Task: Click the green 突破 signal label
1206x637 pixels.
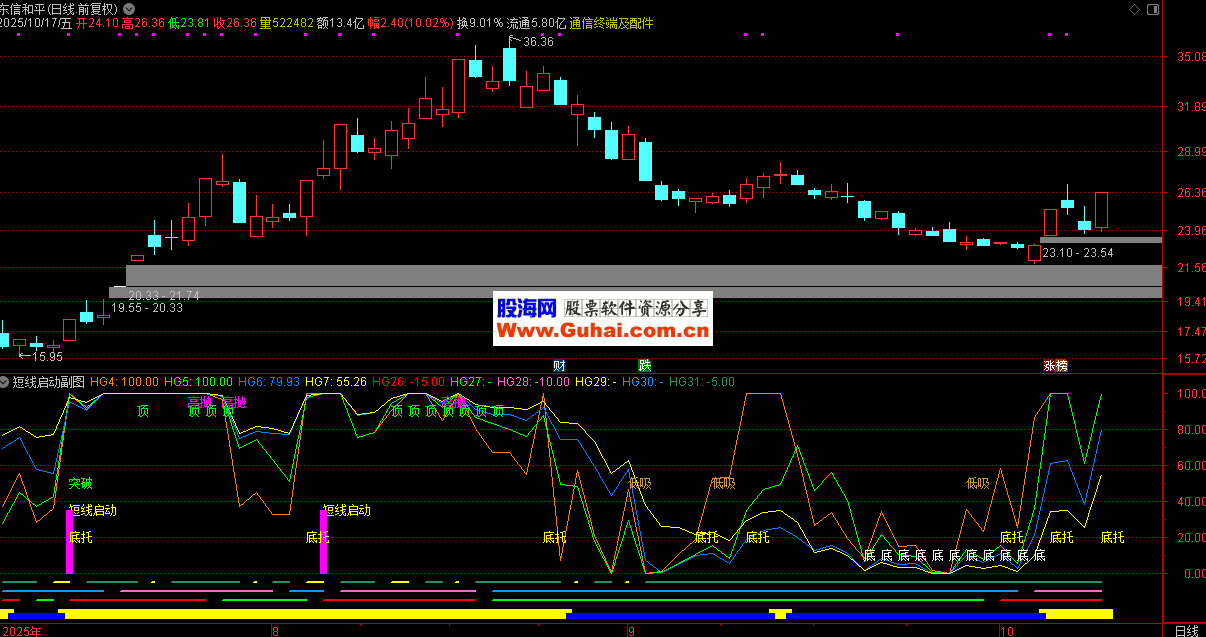Action: tap(80, 483)
